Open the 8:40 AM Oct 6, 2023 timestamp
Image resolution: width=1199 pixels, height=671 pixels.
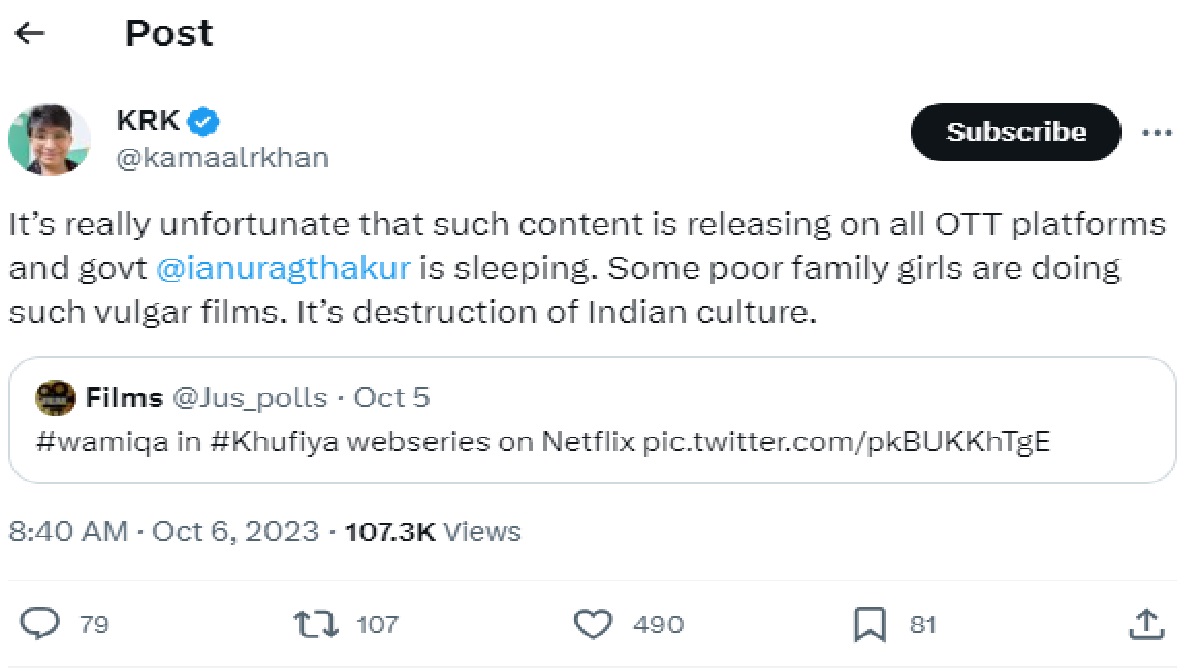point(164,532)
